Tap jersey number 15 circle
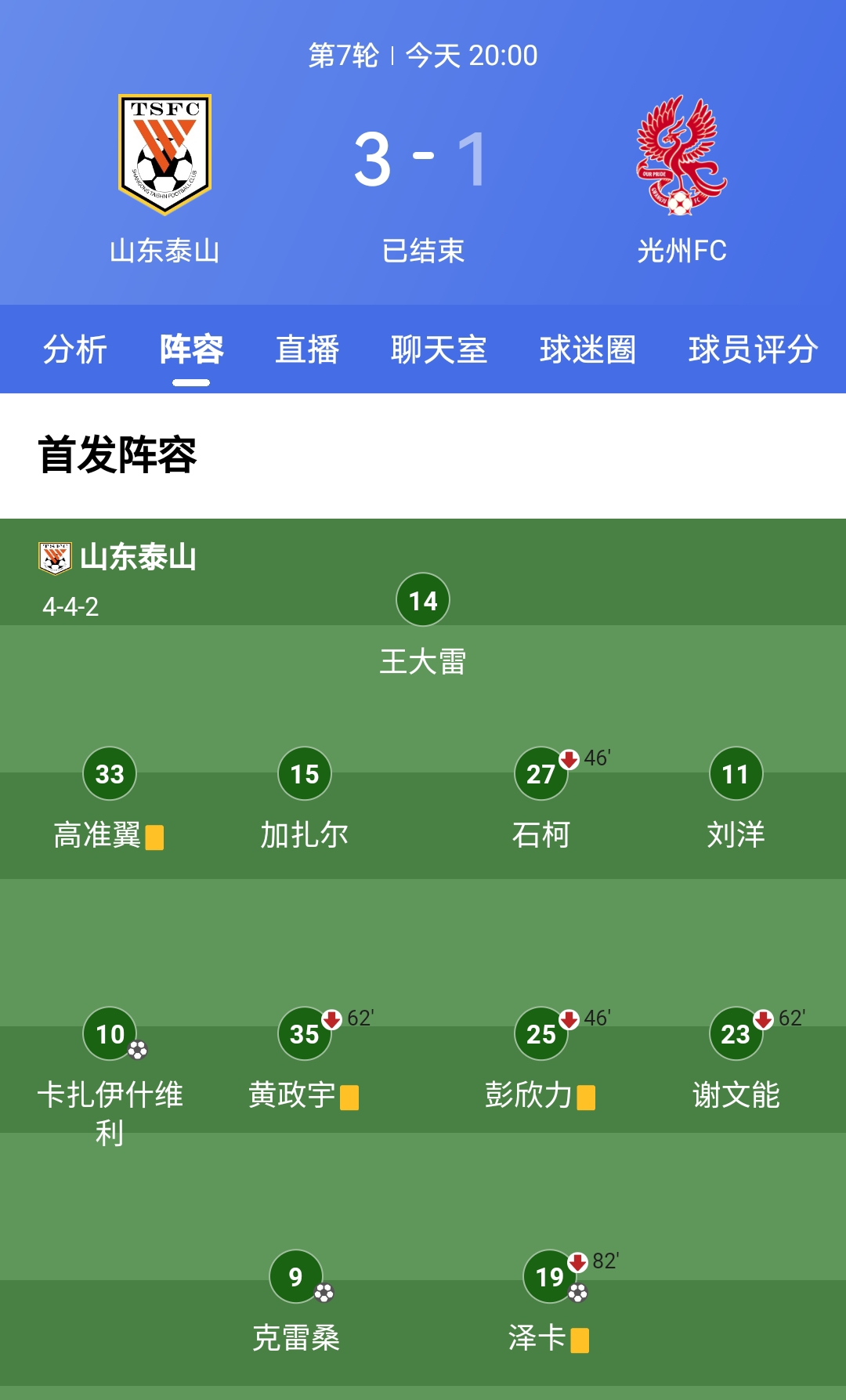Viewport: 846px width, 1400px height. click(x=305, y=774)
